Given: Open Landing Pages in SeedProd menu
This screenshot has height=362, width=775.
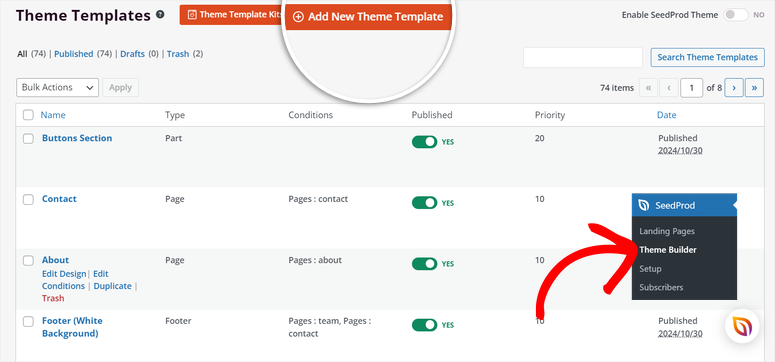Looking at the screenshot, I should (x=667, y=231).
